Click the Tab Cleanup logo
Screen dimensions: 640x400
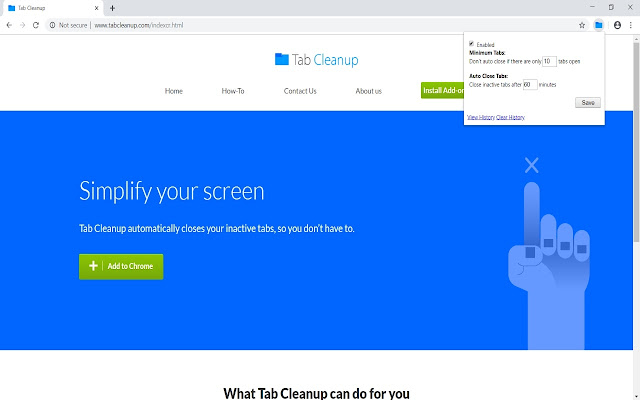(x=316, y=60)
